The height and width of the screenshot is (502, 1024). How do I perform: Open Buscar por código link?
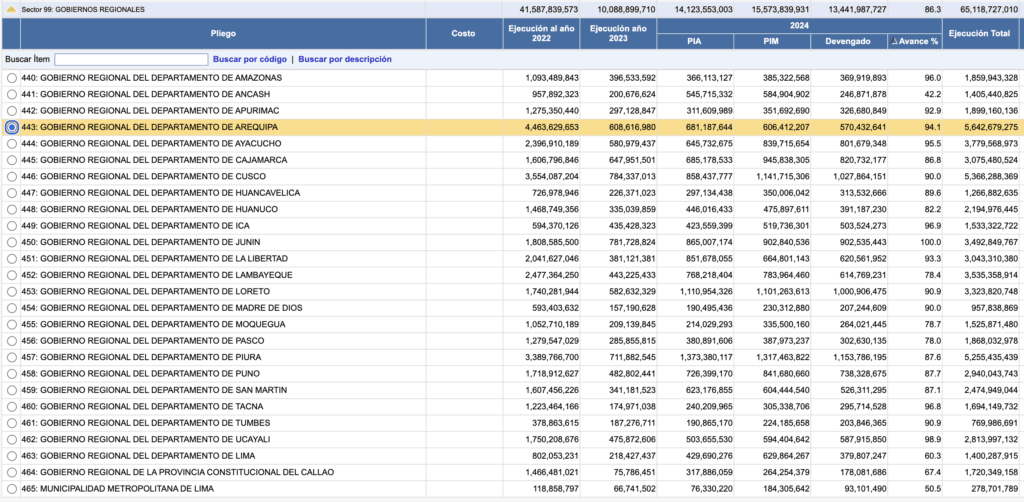point(250,60)
